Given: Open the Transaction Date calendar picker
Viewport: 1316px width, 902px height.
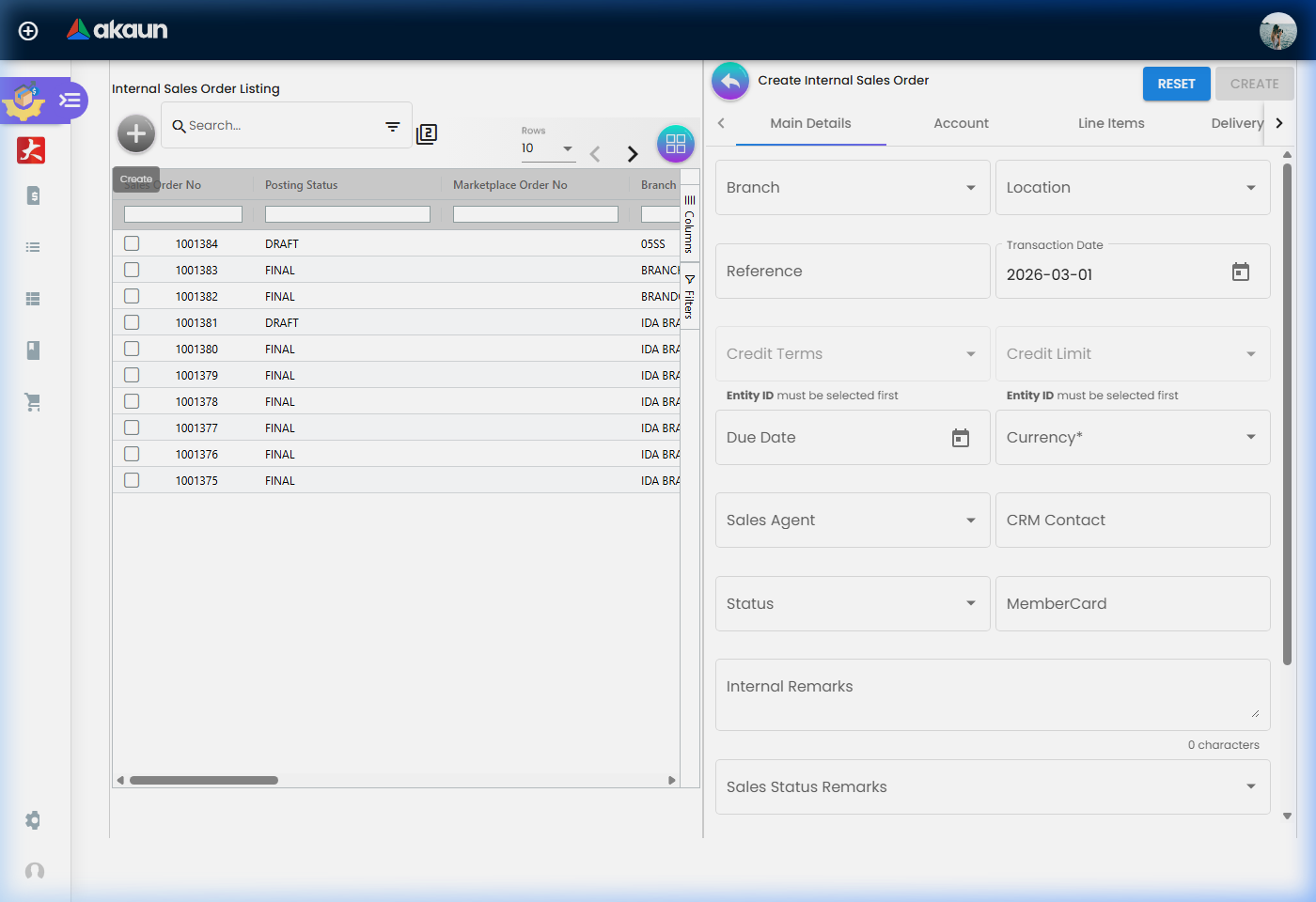Looking at the screenshot, I should 1240,272.
